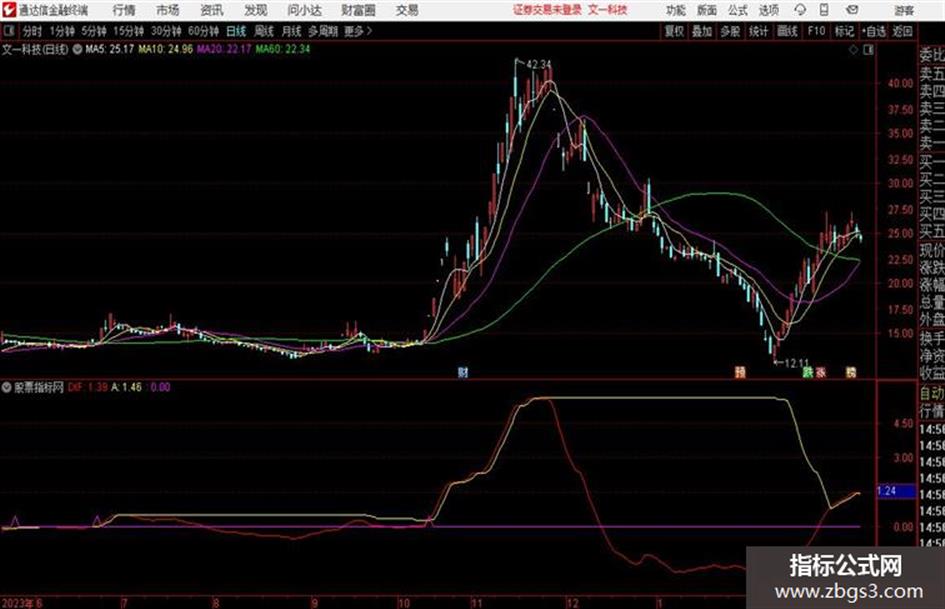The height and width of the screenshot is (609, 945).
Task: Select the 多周期 multi-period tab
Action: [322, 31]
